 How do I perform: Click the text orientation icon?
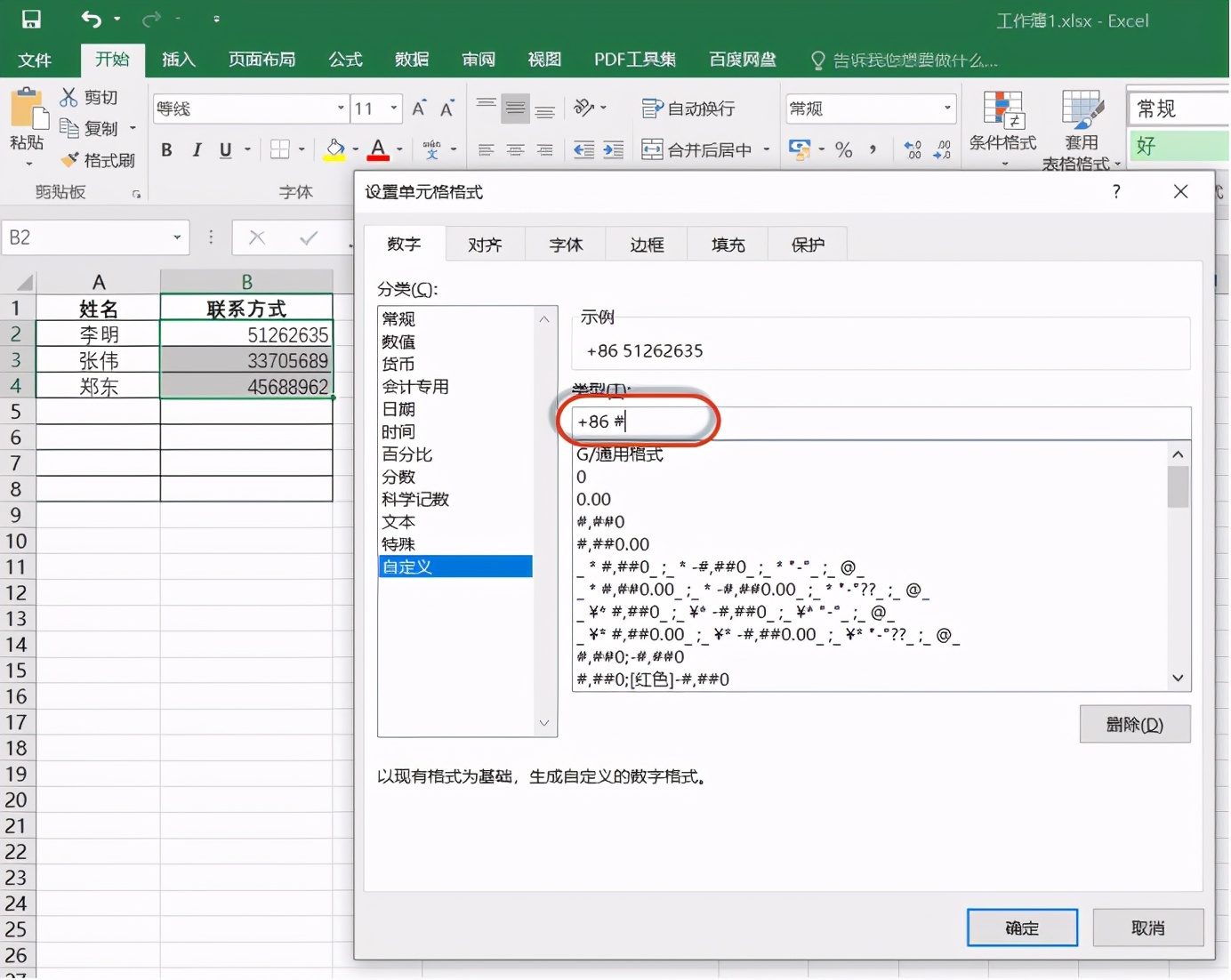tap(584, 108)
